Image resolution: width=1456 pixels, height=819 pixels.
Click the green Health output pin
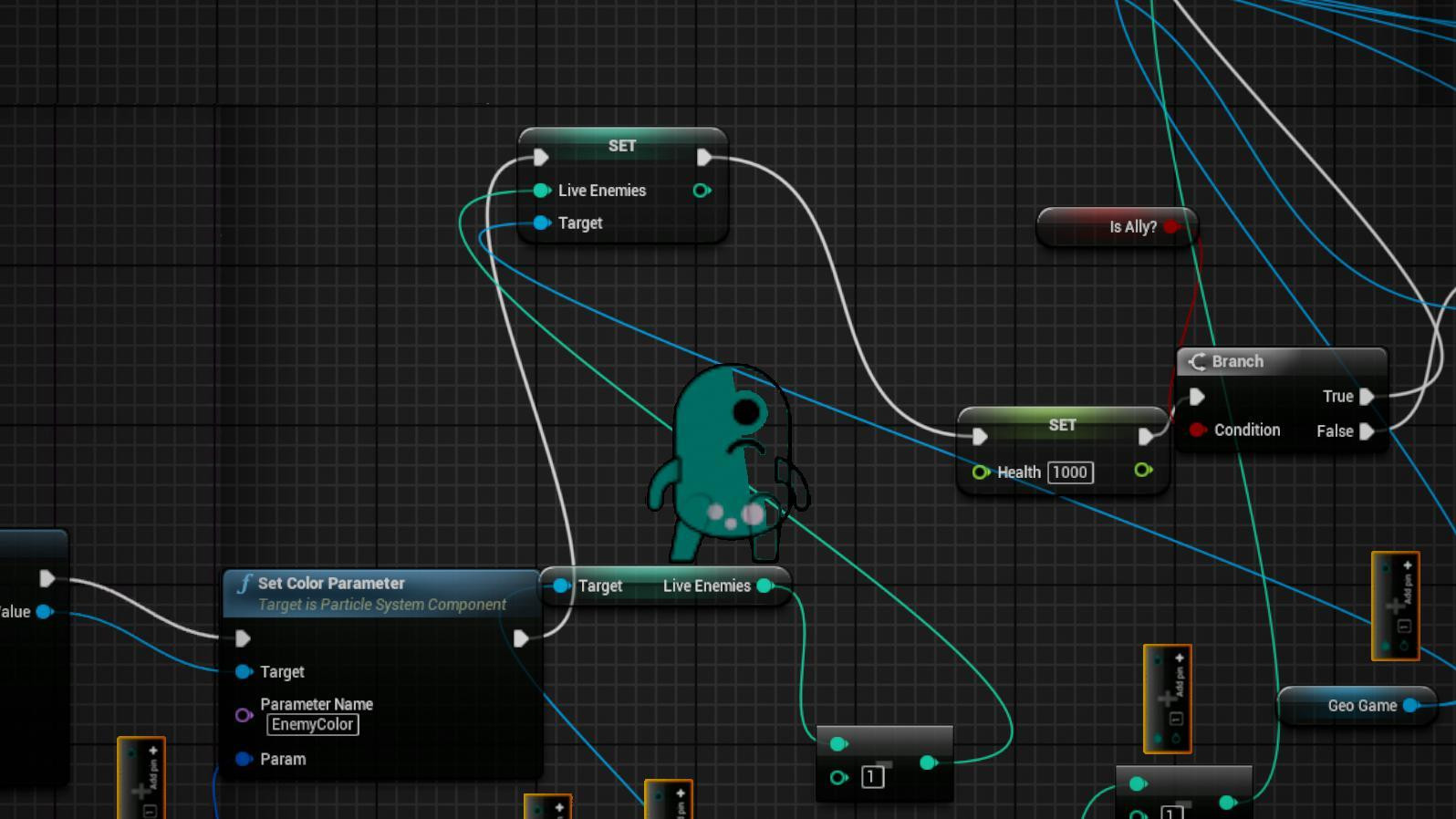tap(1142, 470)
